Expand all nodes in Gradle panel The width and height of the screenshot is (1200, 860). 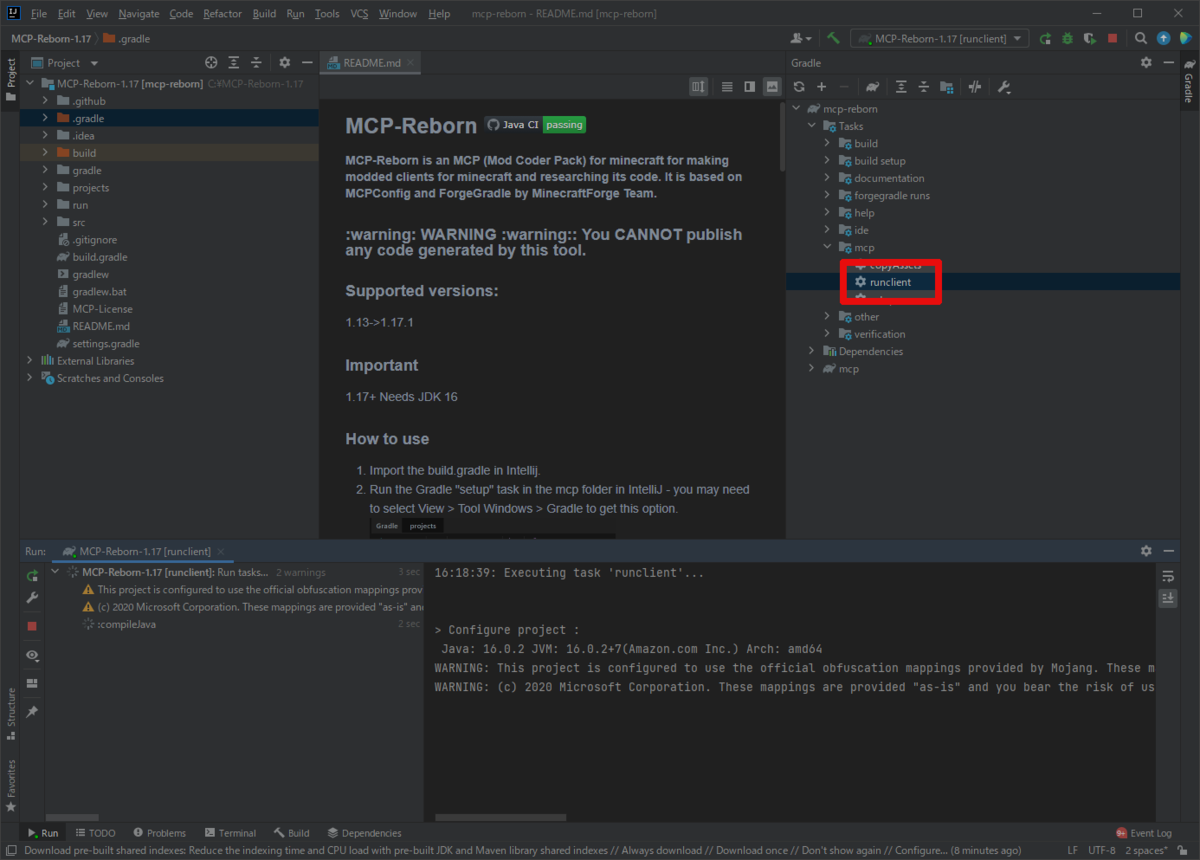(901, 87)
